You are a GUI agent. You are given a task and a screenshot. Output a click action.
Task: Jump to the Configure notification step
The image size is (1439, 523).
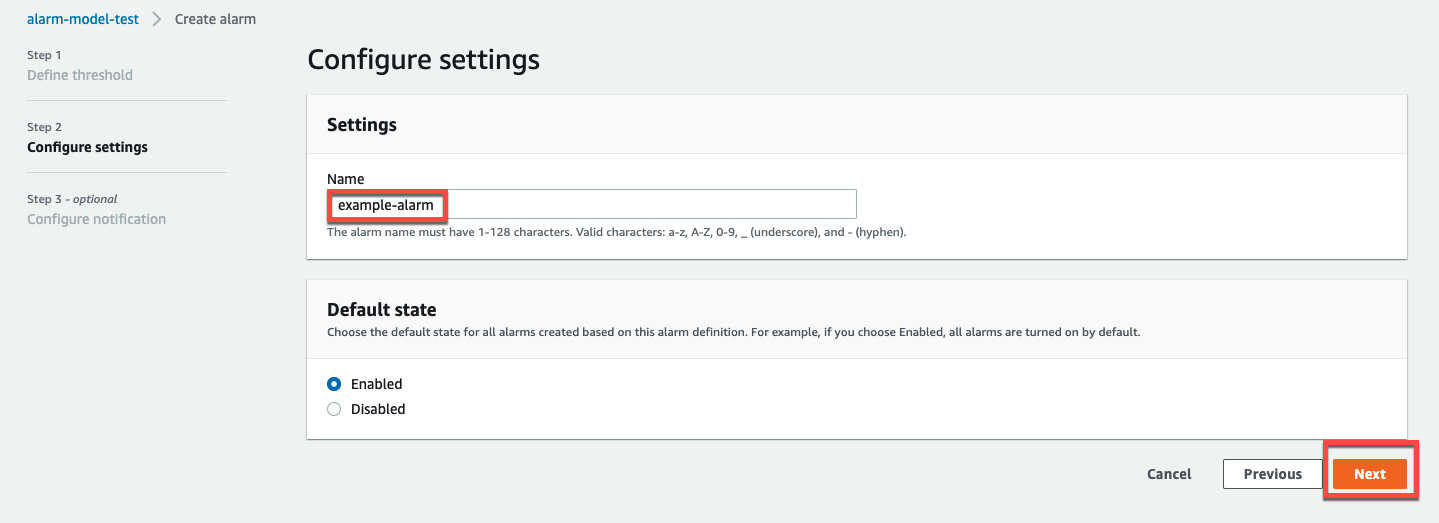pos(96,219)
